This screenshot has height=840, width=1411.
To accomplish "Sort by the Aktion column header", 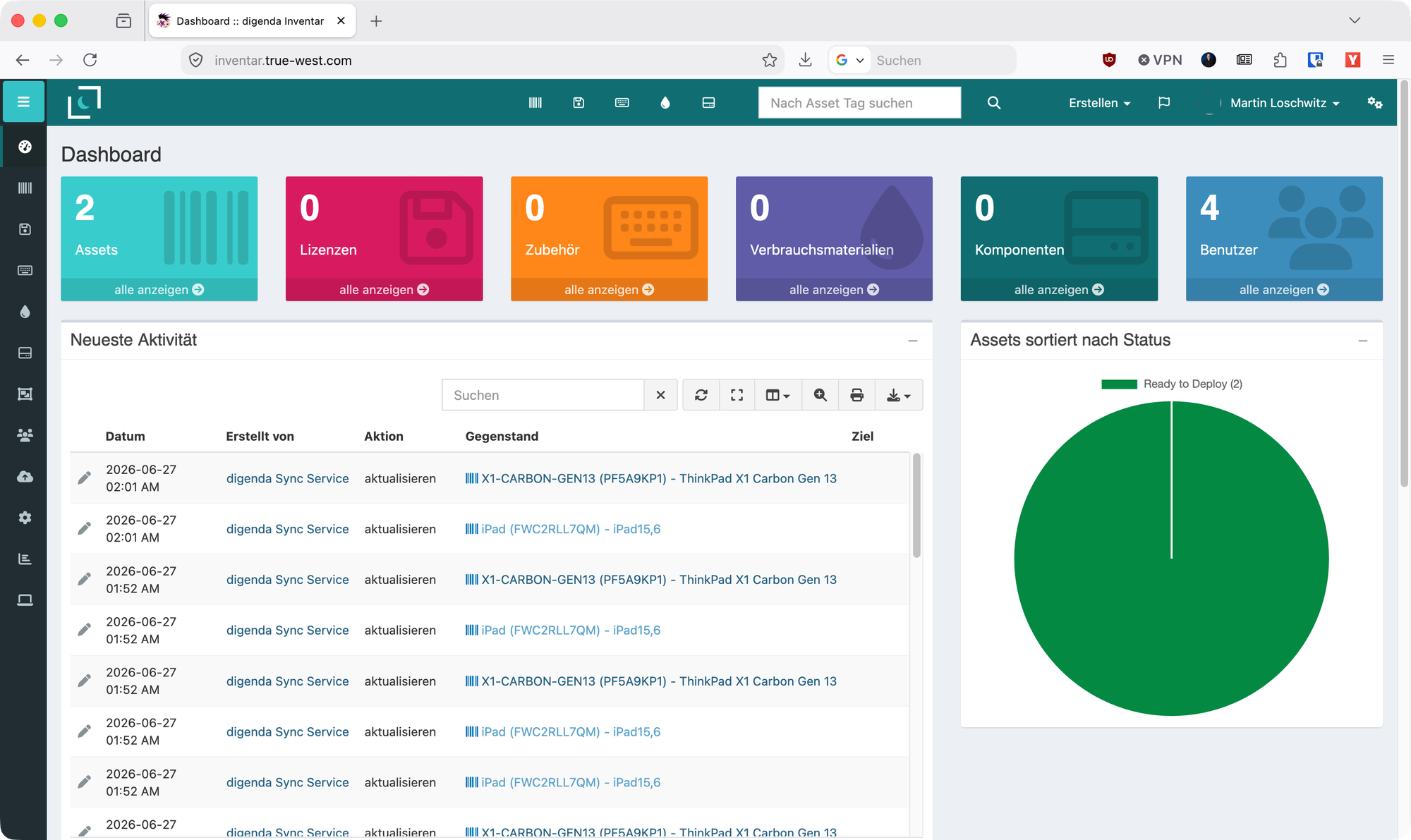I will 384,437.
